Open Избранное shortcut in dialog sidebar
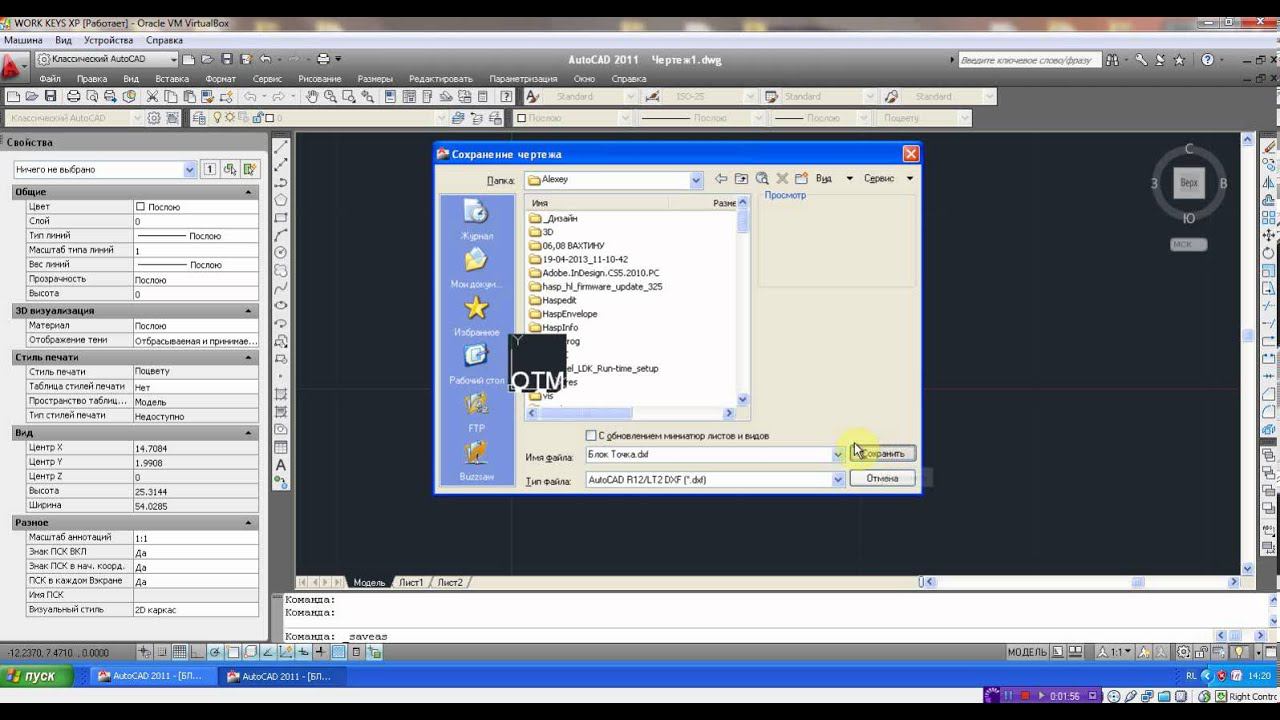 tap(476, 315)
